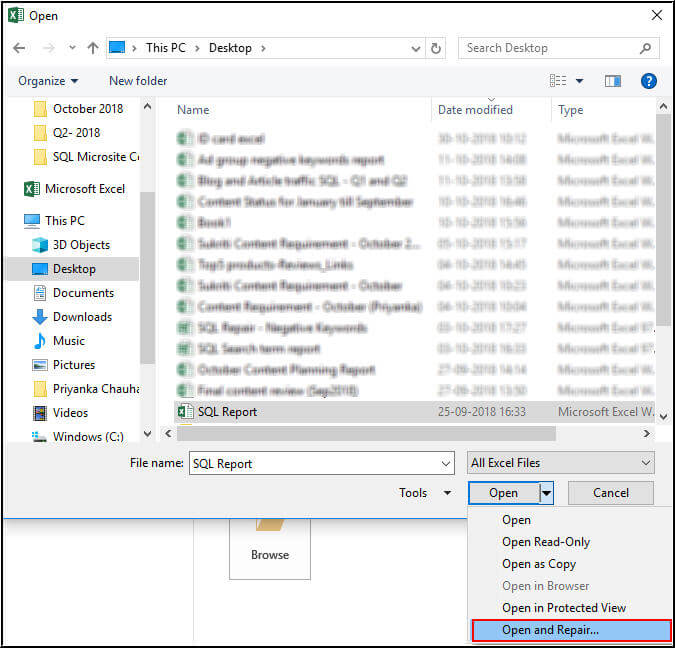
Task: Expand the Open button dropdown arrow
Action: tap(547, 493)
